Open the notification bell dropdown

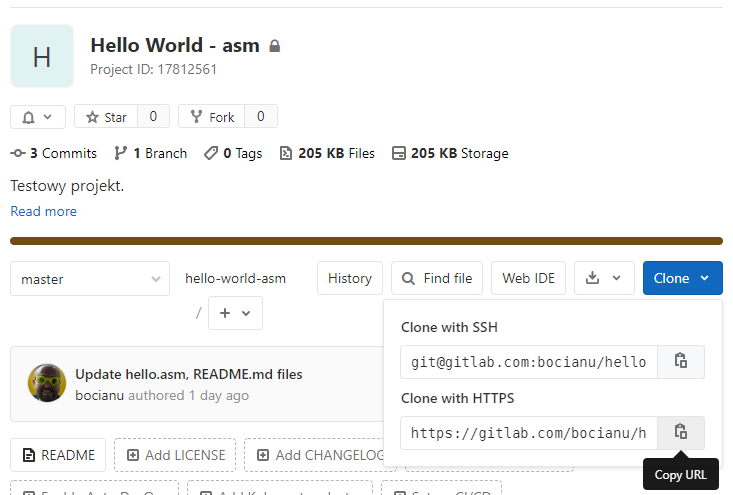point(38,116)
